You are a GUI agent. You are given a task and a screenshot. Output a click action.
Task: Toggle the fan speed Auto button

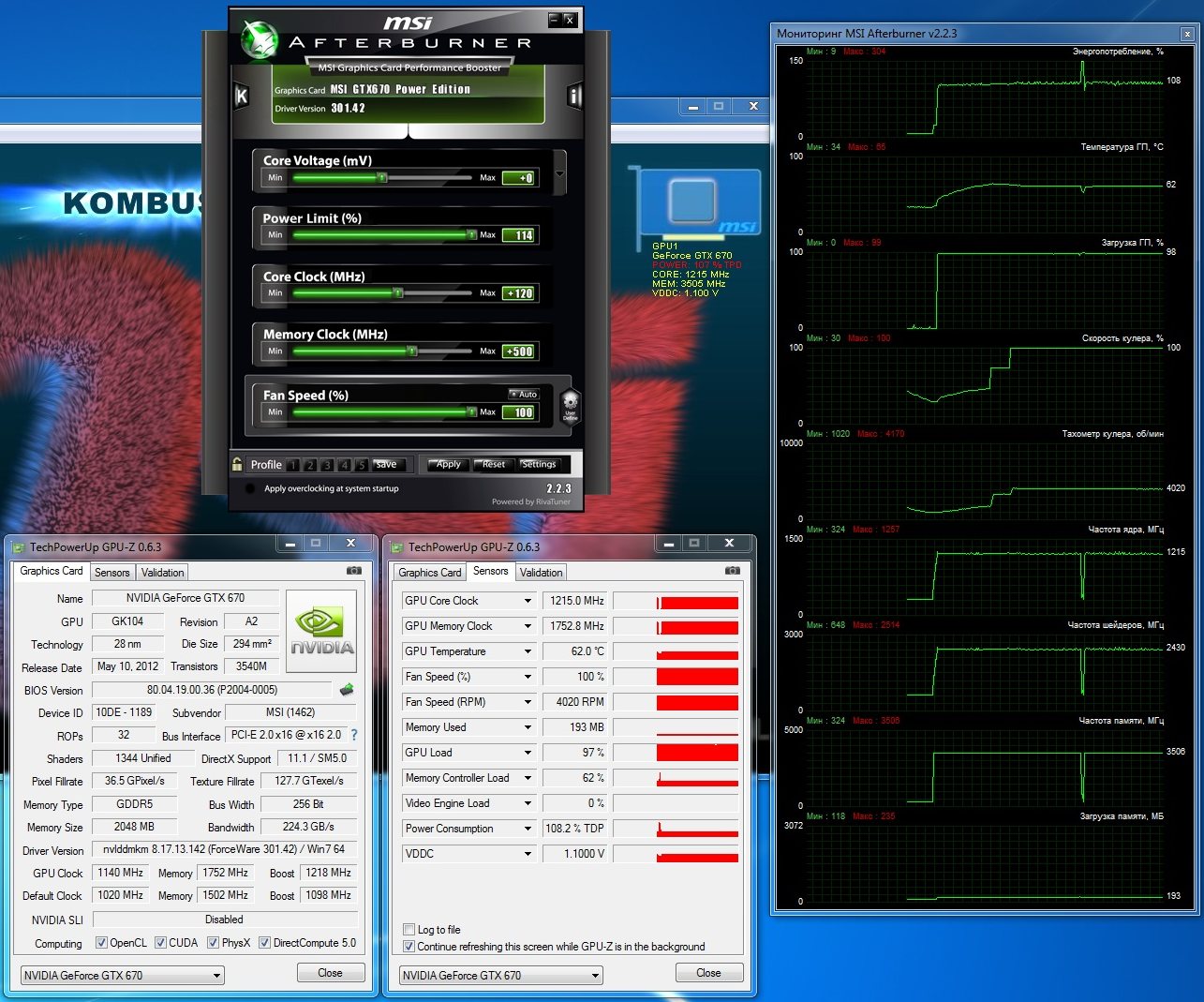pos(524,395)
